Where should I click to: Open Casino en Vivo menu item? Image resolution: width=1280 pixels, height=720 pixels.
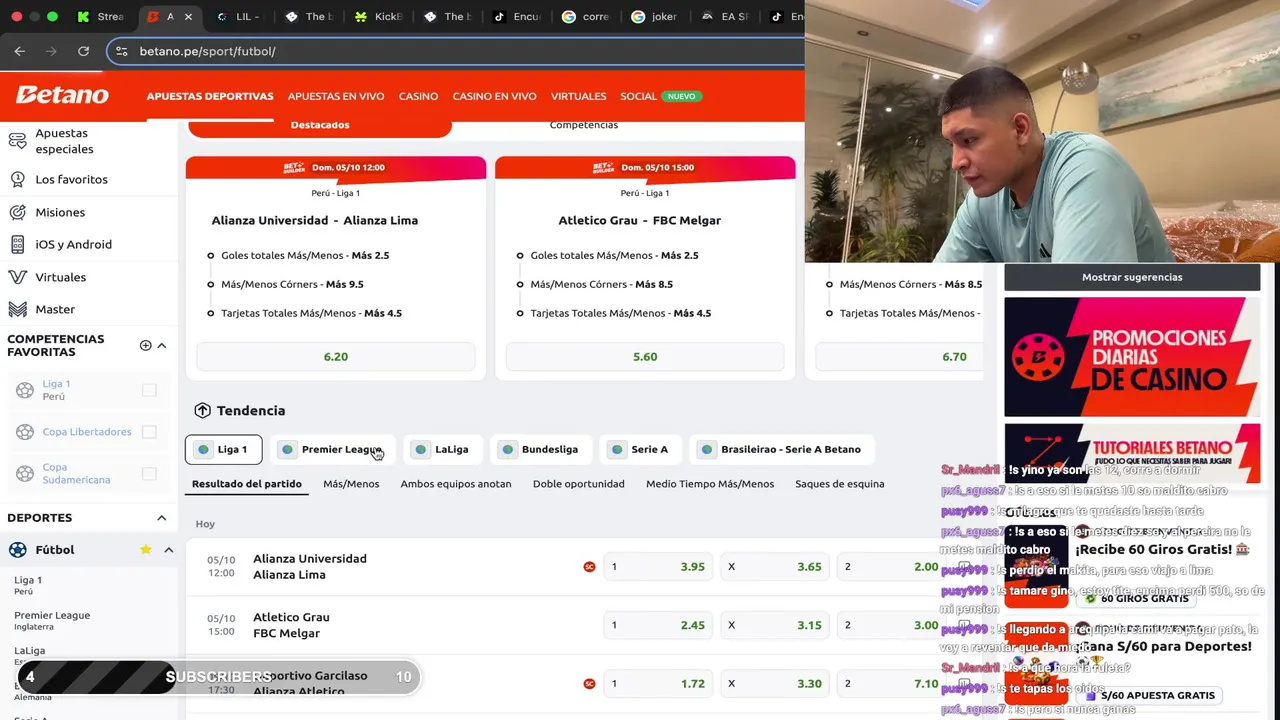pyautogui.click(x=494, y=96)
